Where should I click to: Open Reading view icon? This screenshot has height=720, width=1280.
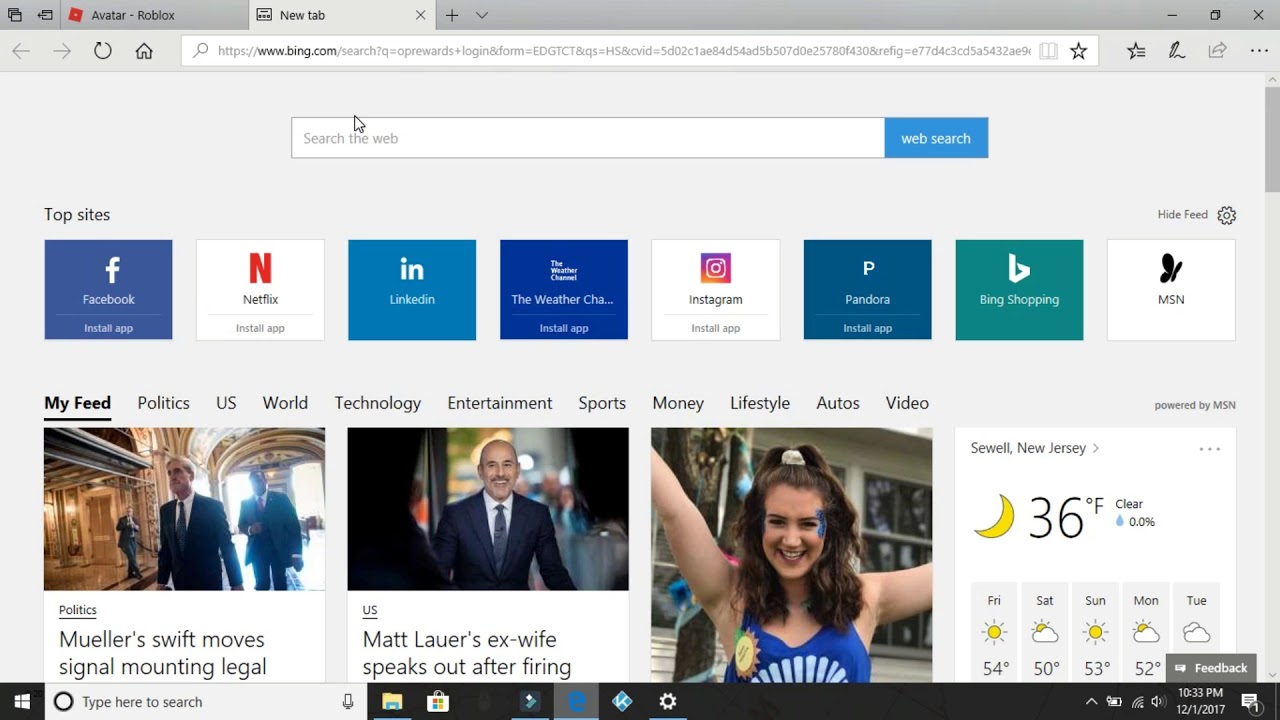tap(1048, 51)
